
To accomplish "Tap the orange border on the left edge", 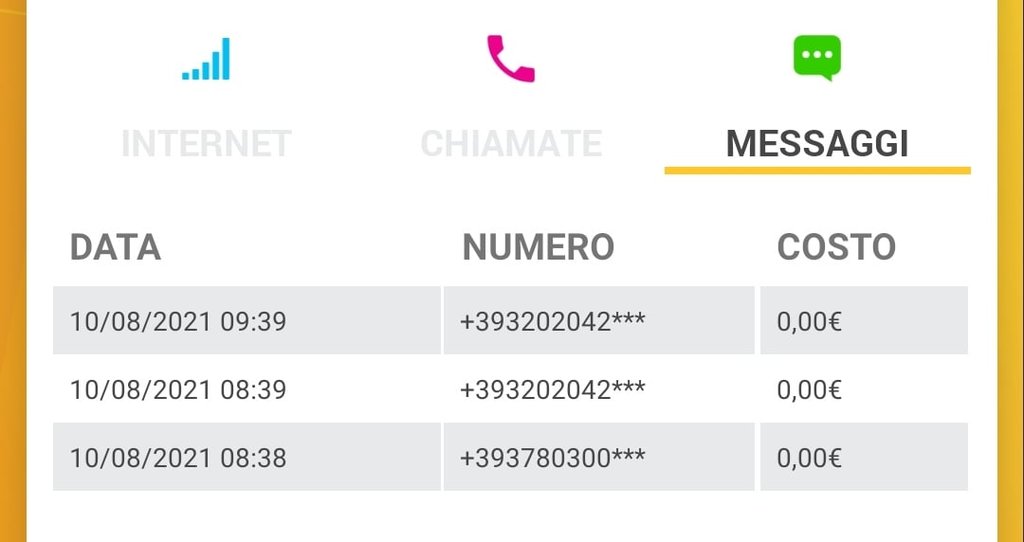I will (x=13, y=271).
